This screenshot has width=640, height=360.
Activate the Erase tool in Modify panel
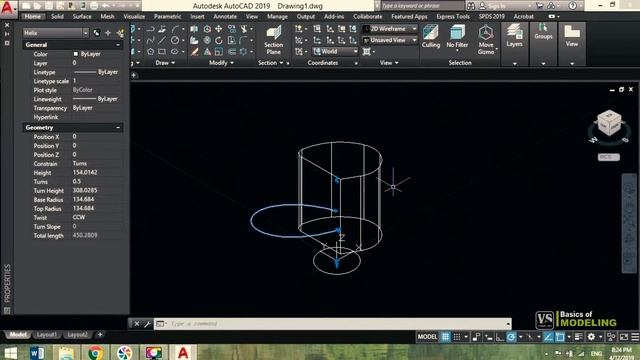(x=195, y=52)
